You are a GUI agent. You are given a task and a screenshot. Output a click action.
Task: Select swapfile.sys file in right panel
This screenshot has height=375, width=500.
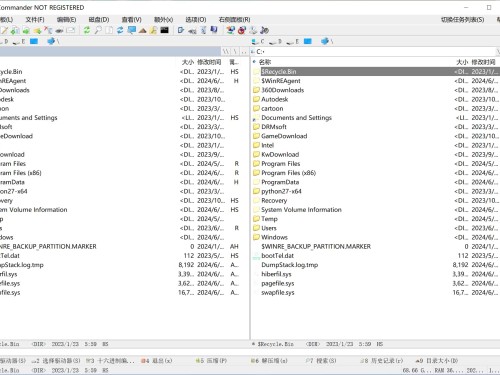[x=278, y=293]
